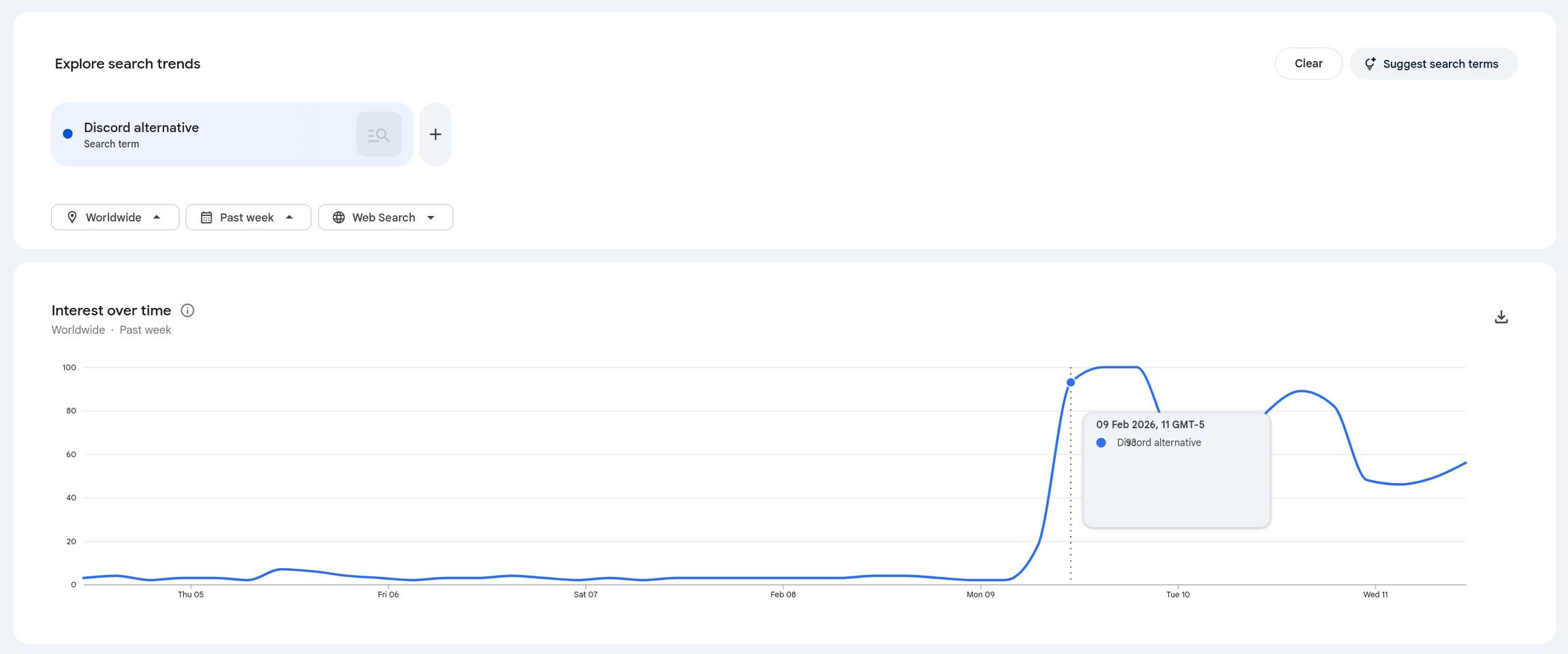
Task: Click the info icon beside Interest over time
Action: coord(187,311)
